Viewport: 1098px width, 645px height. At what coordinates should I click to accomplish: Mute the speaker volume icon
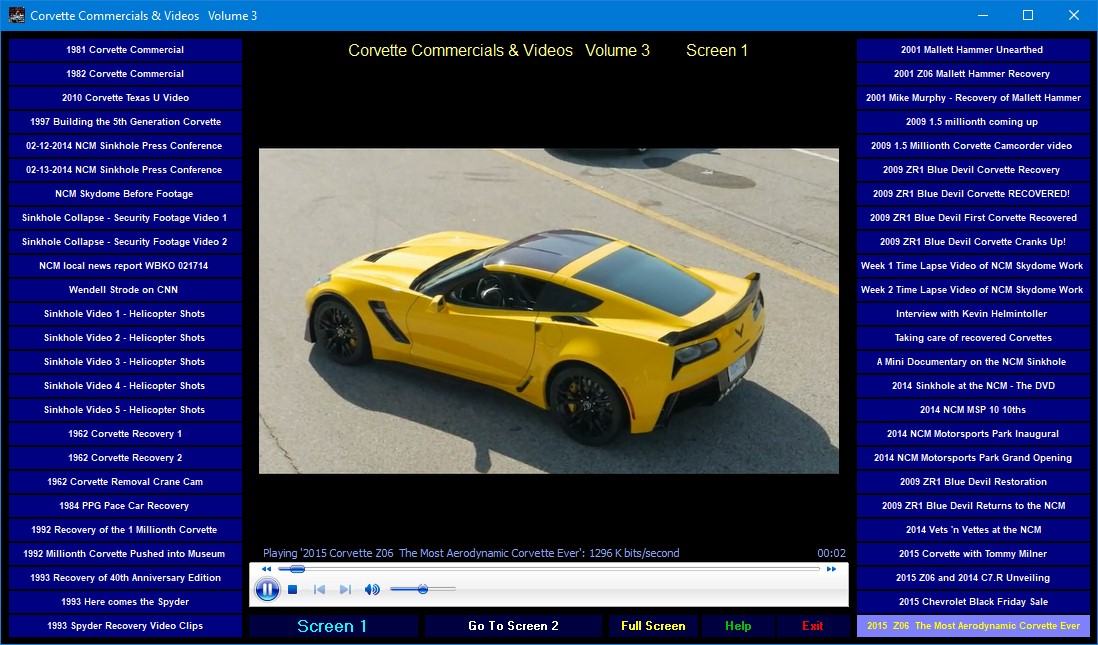(372, 590)
